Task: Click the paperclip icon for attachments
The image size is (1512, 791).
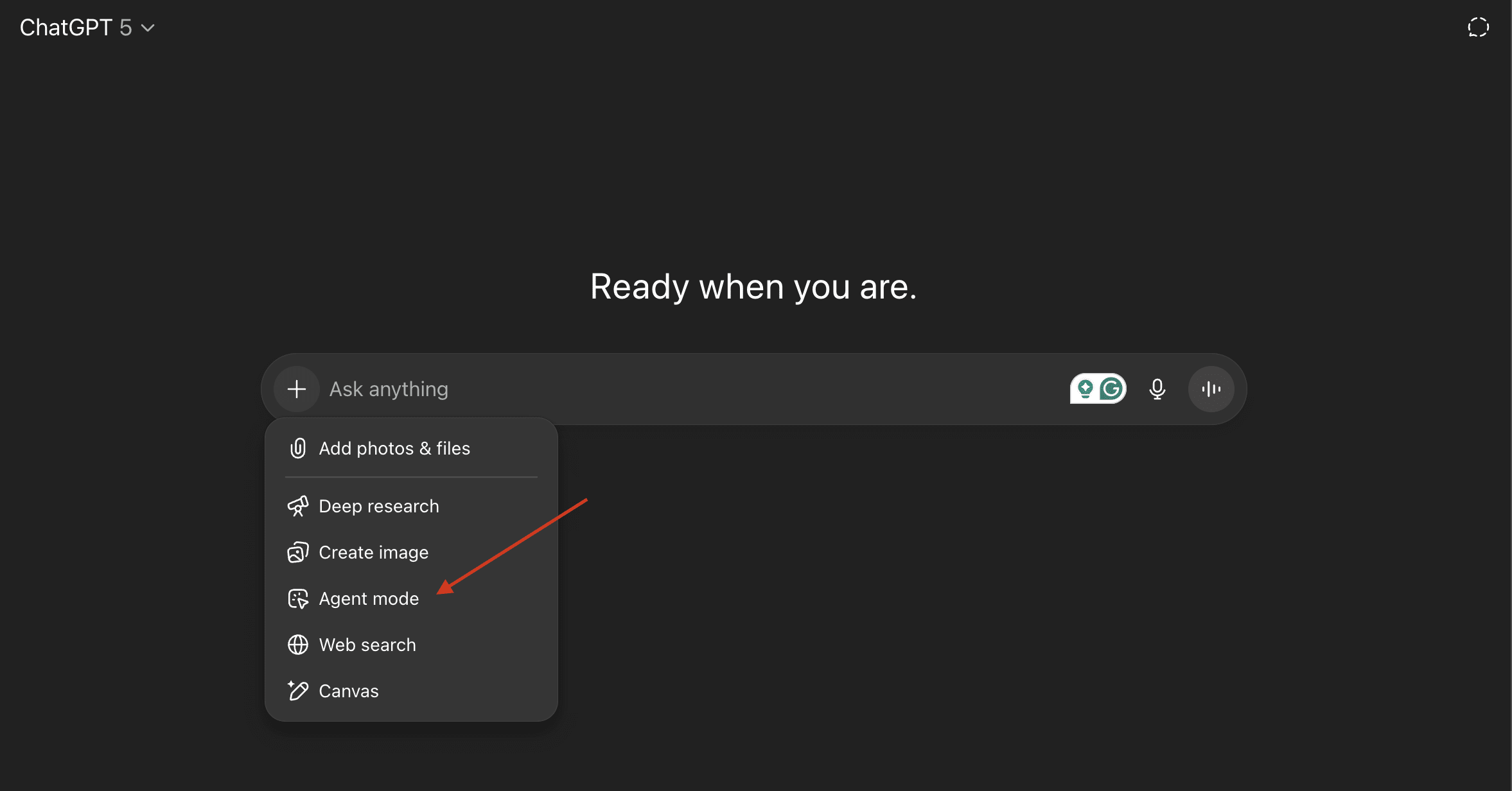Action: pos(297,448)
